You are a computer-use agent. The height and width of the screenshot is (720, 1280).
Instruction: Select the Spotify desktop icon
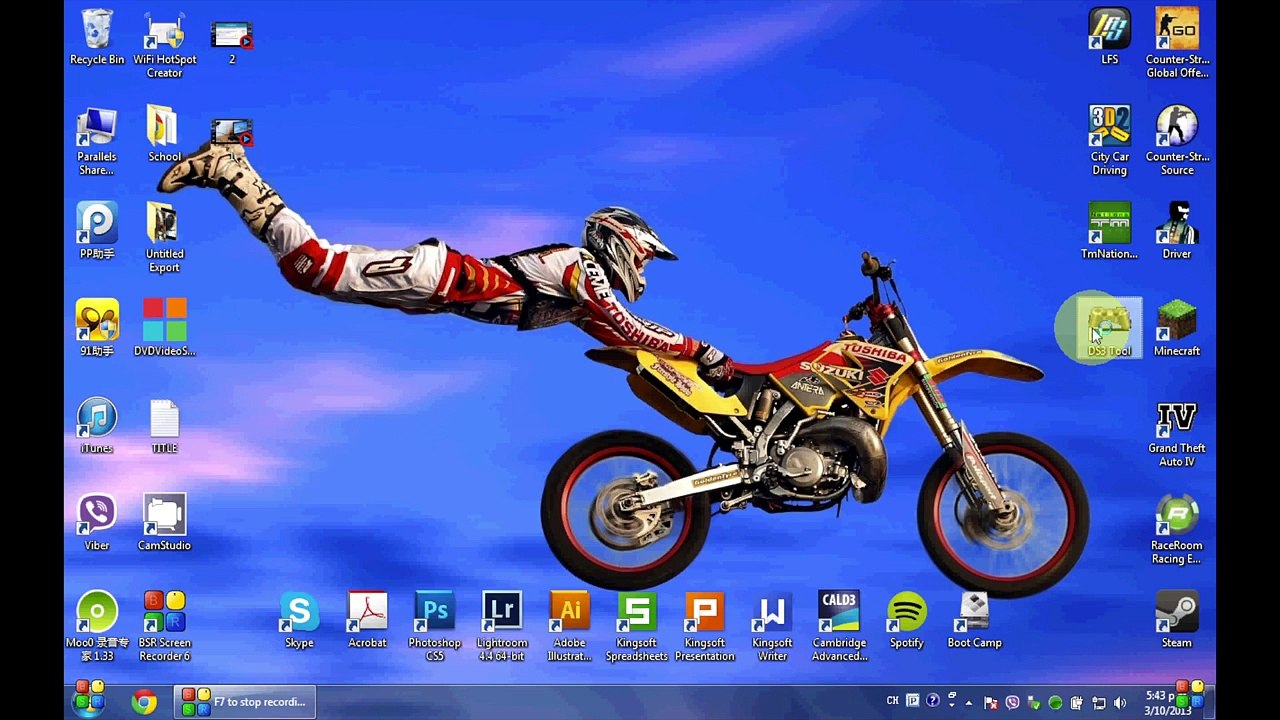pos(907,620)
